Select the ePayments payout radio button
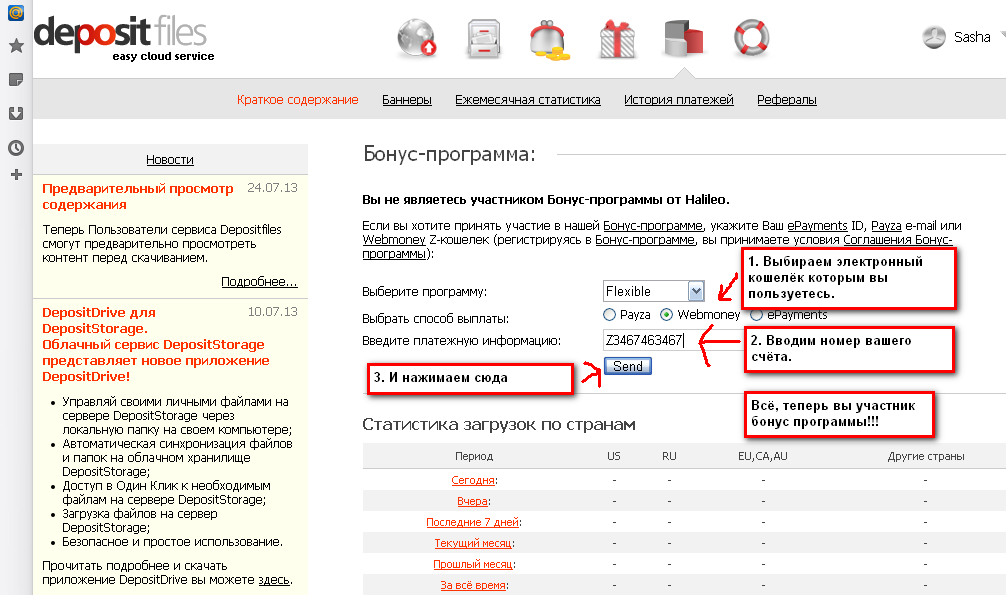1006x595 pixels. point(756,315)
